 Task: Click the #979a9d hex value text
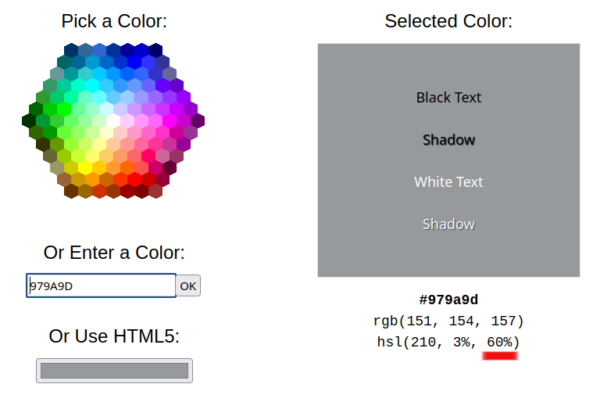[x=448, y=299]
